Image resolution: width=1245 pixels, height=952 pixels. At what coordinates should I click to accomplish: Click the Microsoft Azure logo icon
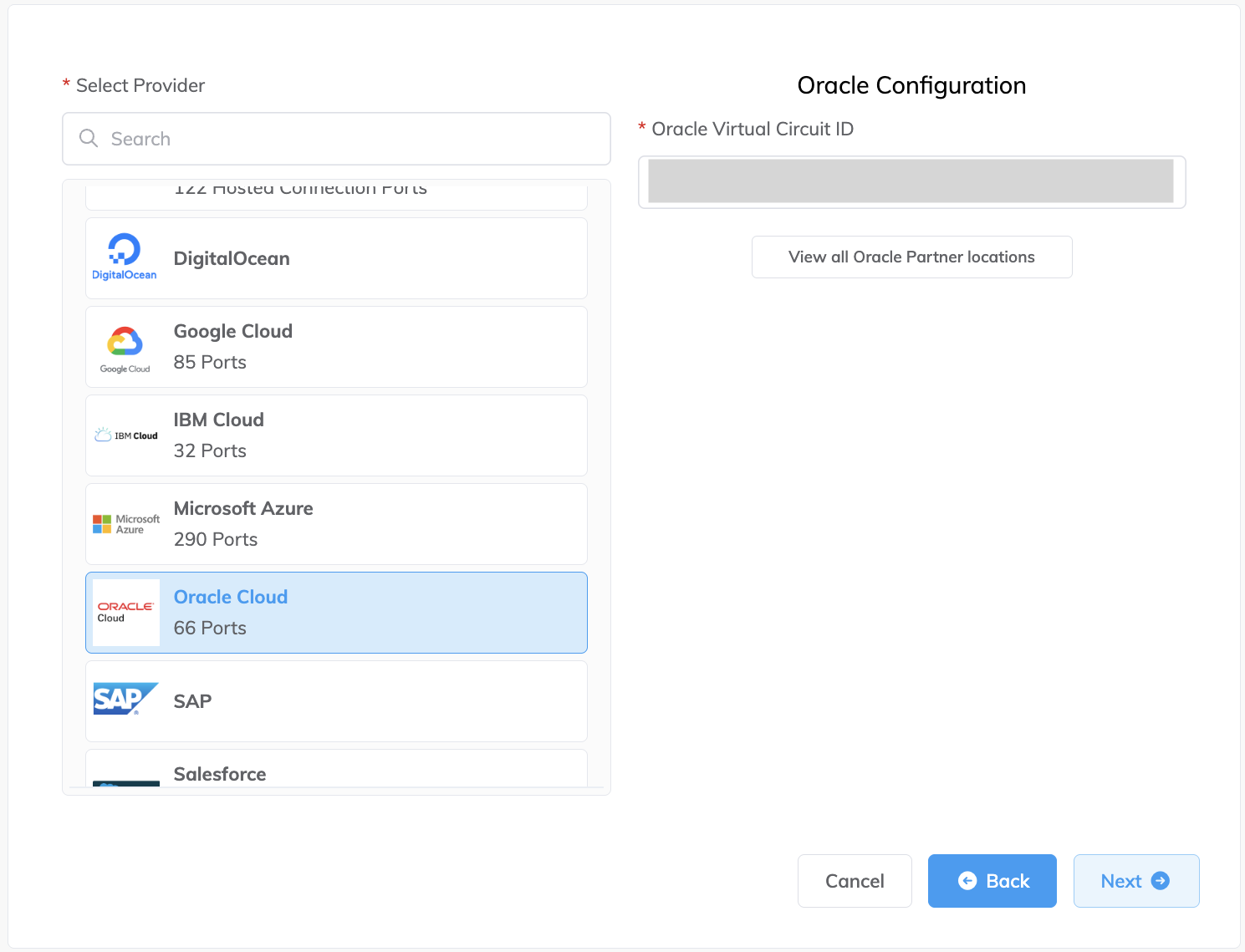tap(125, 524)
